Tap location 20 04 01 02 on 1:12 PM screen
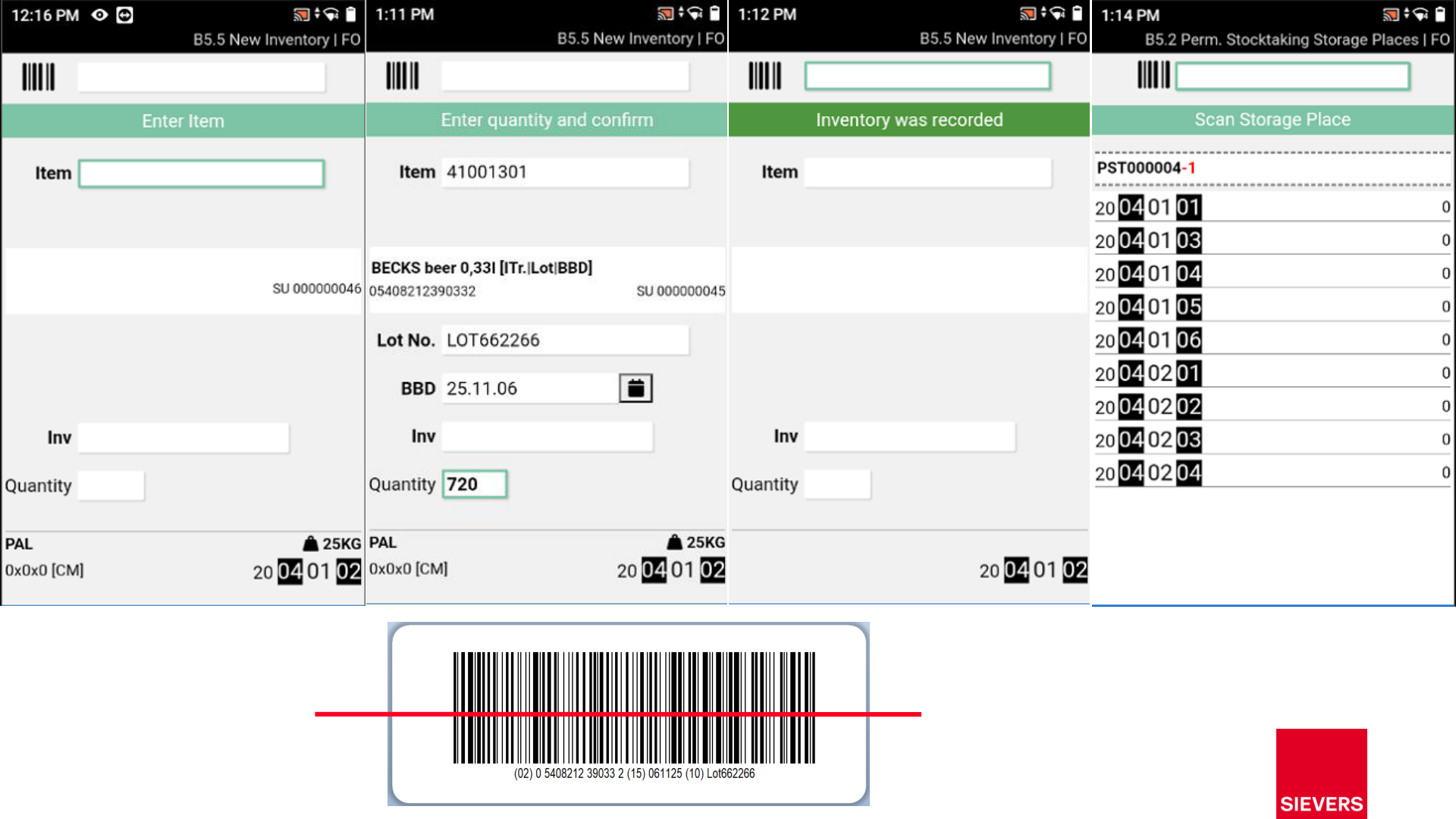The width and height of the screenshot is (1456, 819). 1034,570
